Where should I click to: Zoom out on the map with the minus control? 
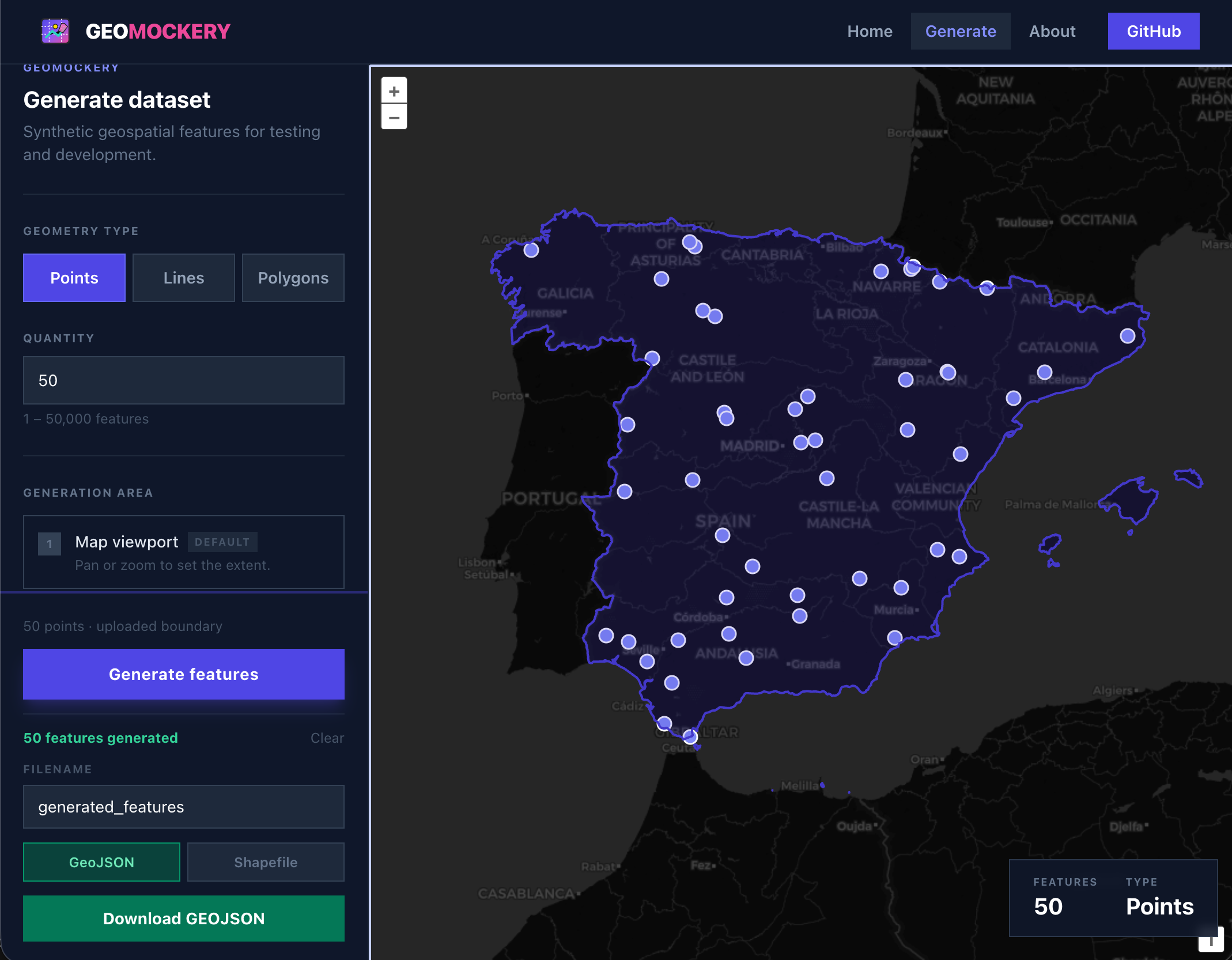point(394,117)
